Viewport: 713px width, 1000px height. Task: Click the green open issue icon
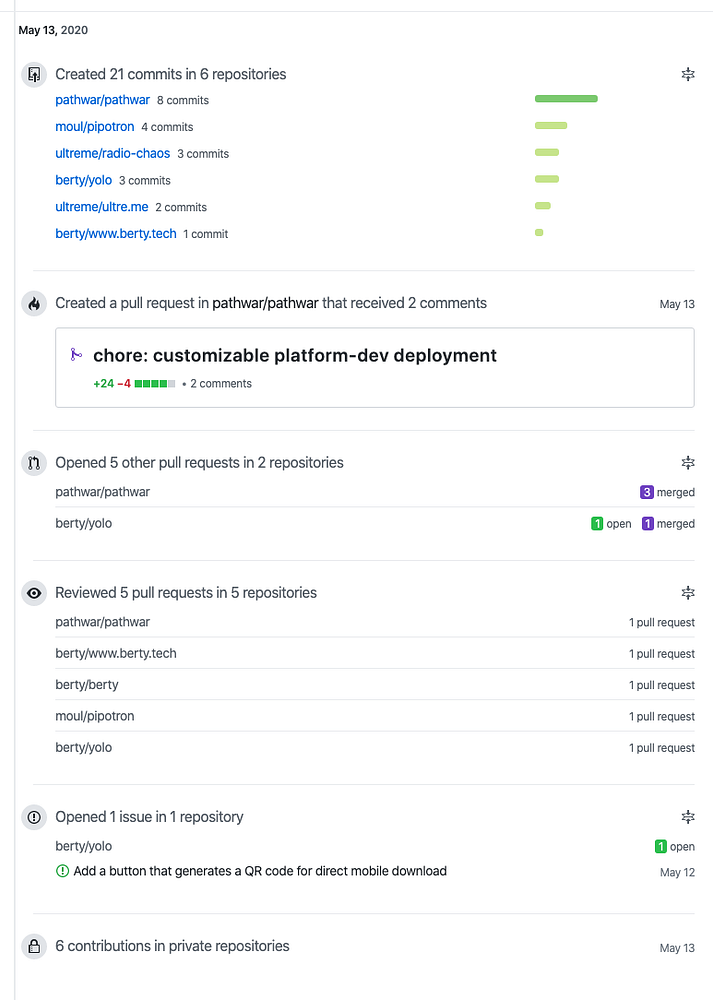click(62, 871)
